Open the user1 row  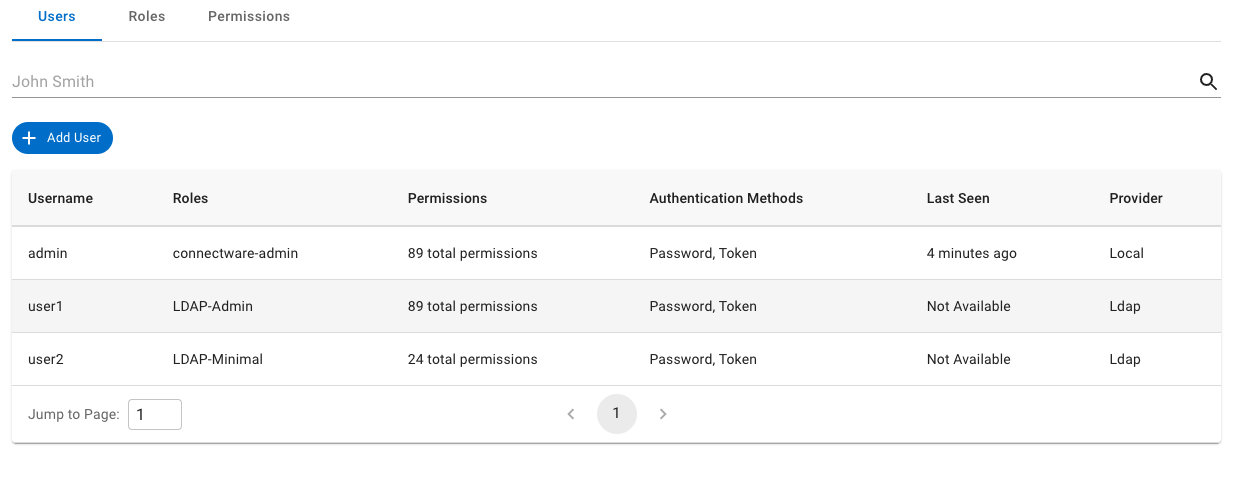[x=46, y=306]
